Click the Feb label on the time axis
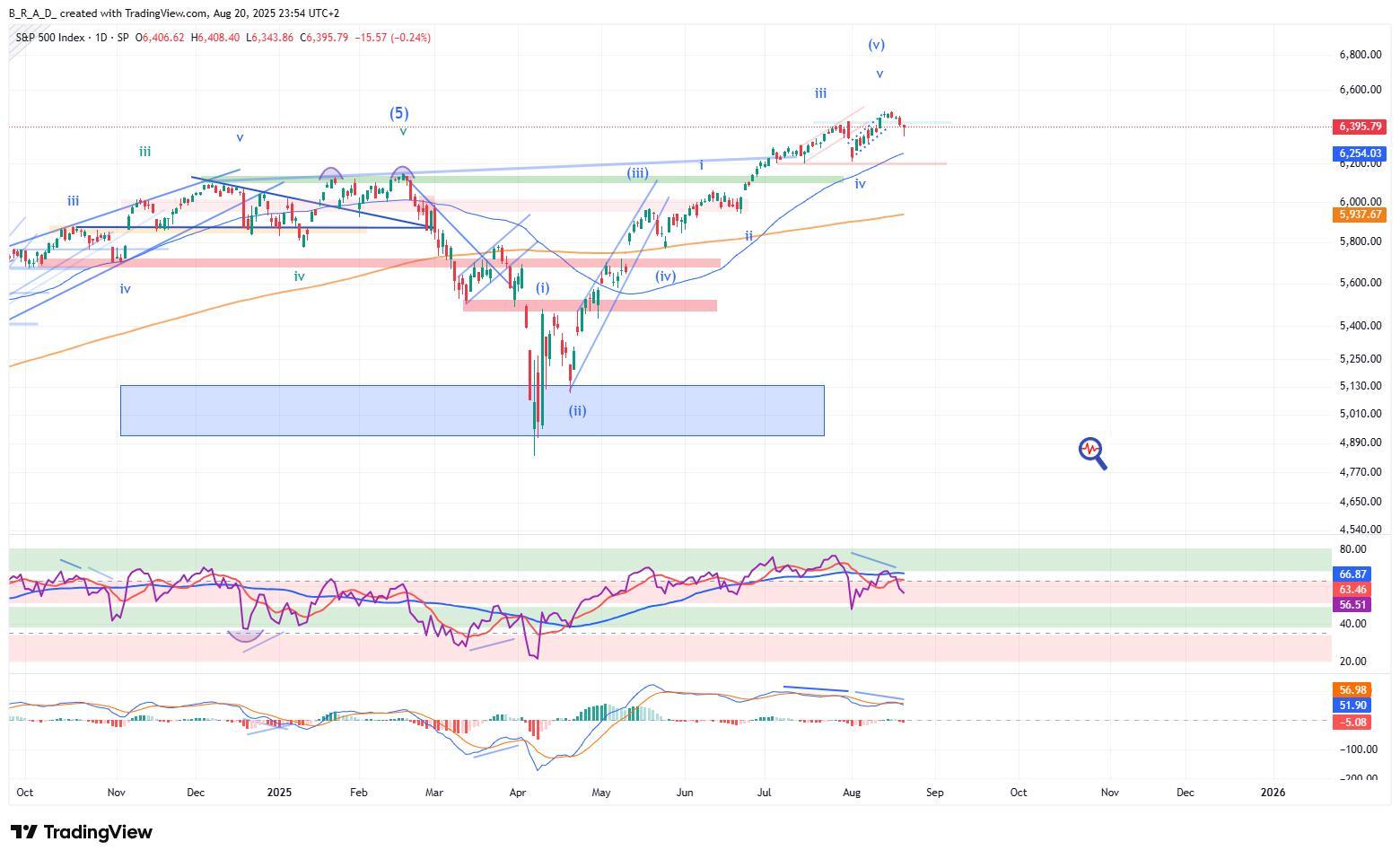 [x=359, y=793]
